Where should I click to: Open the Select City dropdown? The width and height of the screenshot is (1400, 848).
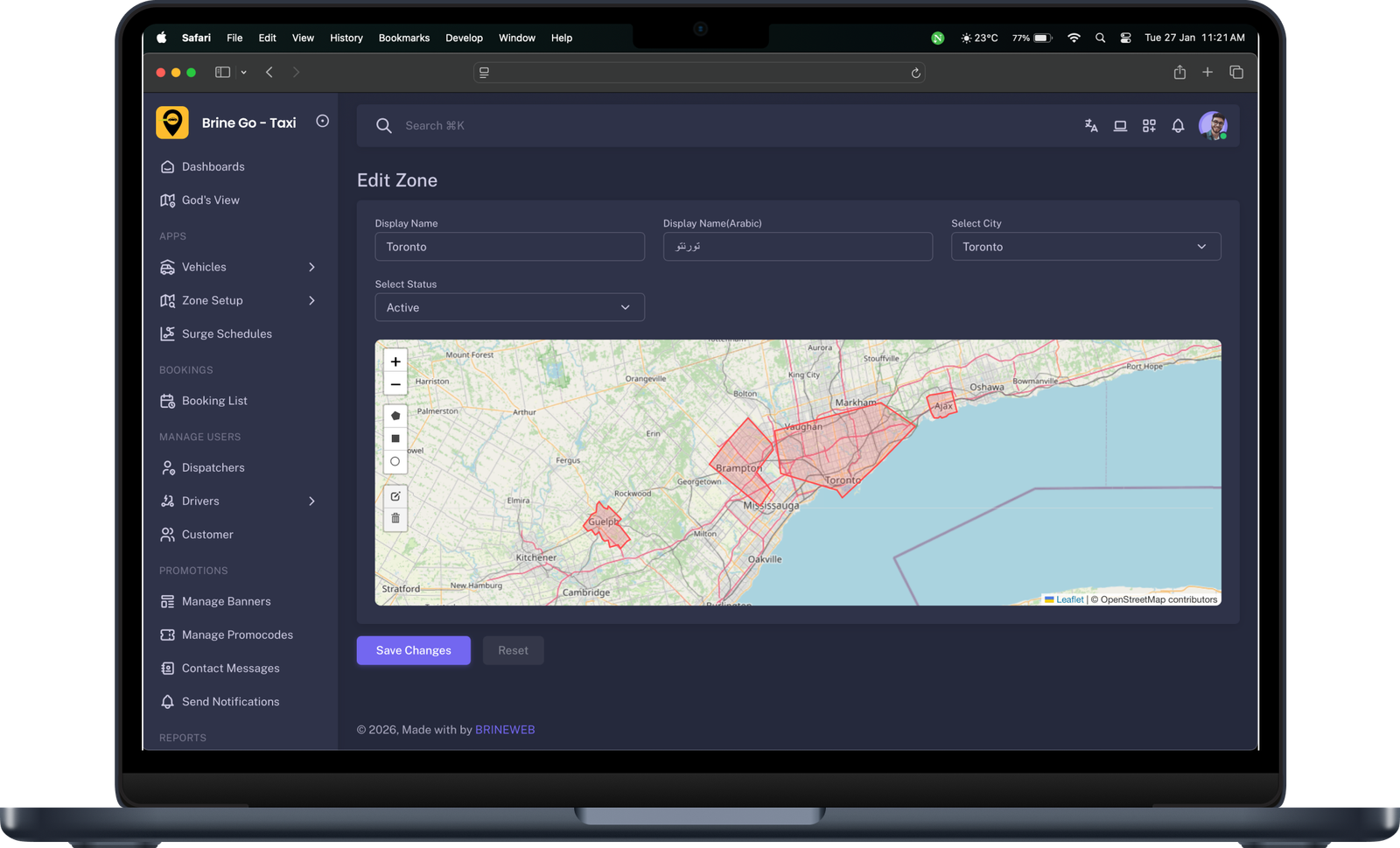(1086, 247)
